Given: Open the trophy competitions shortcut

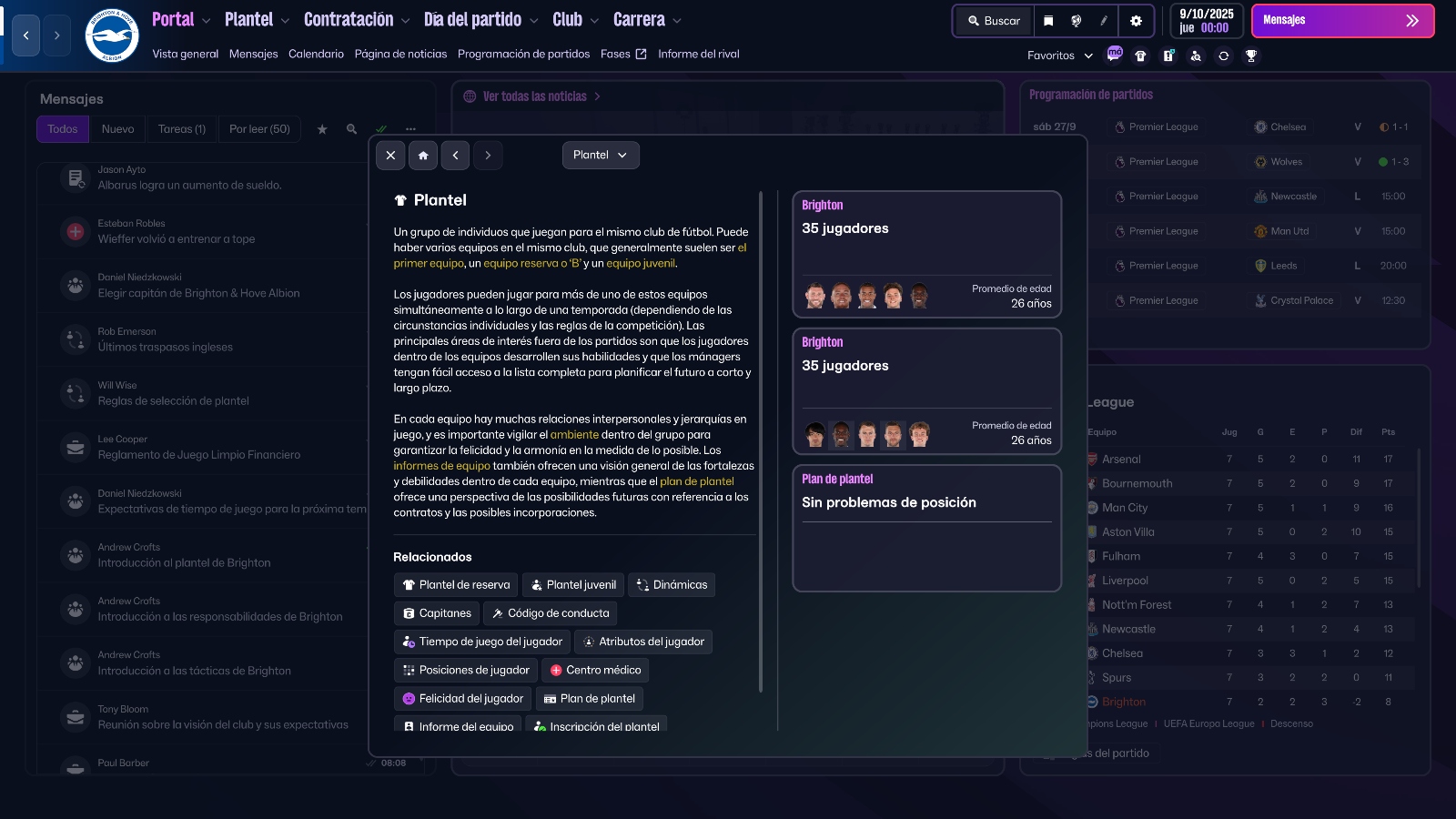Looking at the screenshot, I should (1251, 56).
